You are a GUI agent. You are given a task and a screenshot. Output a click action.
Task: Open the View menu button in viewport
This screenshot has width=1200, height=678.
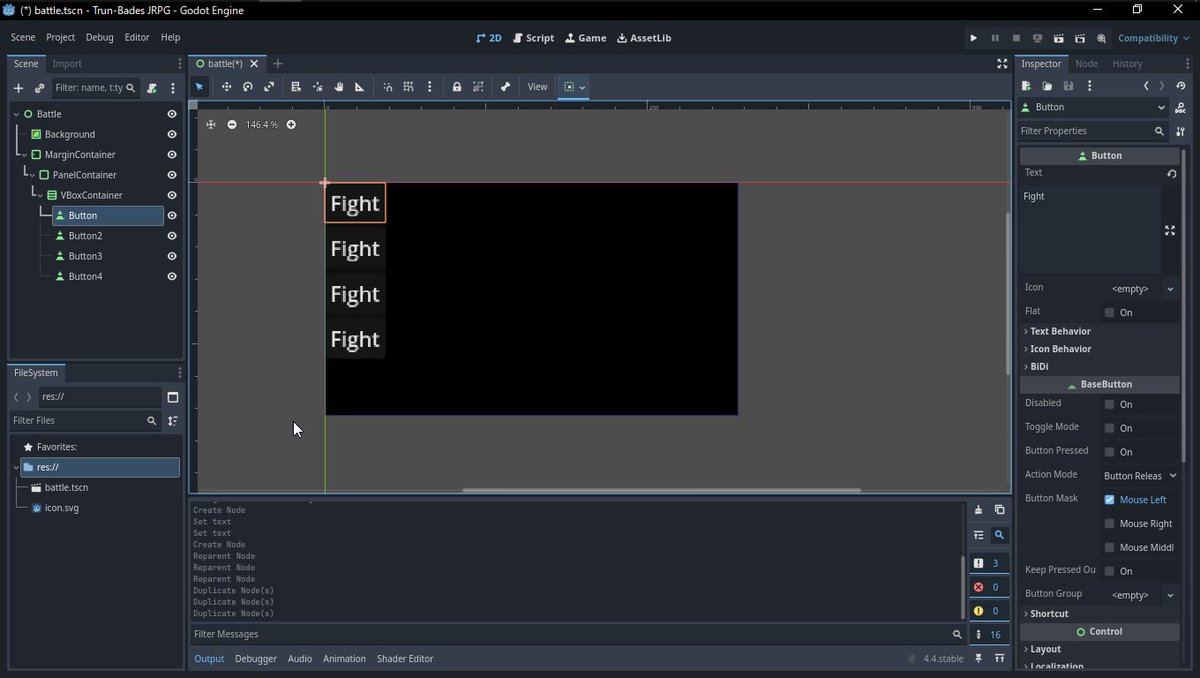tap(538, 87)
